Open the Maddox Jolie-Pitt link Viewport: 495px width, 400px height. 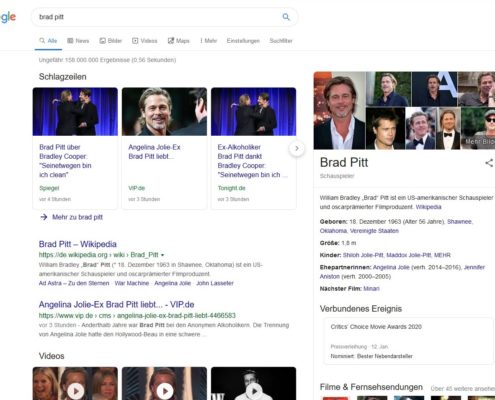pos(409,255)
